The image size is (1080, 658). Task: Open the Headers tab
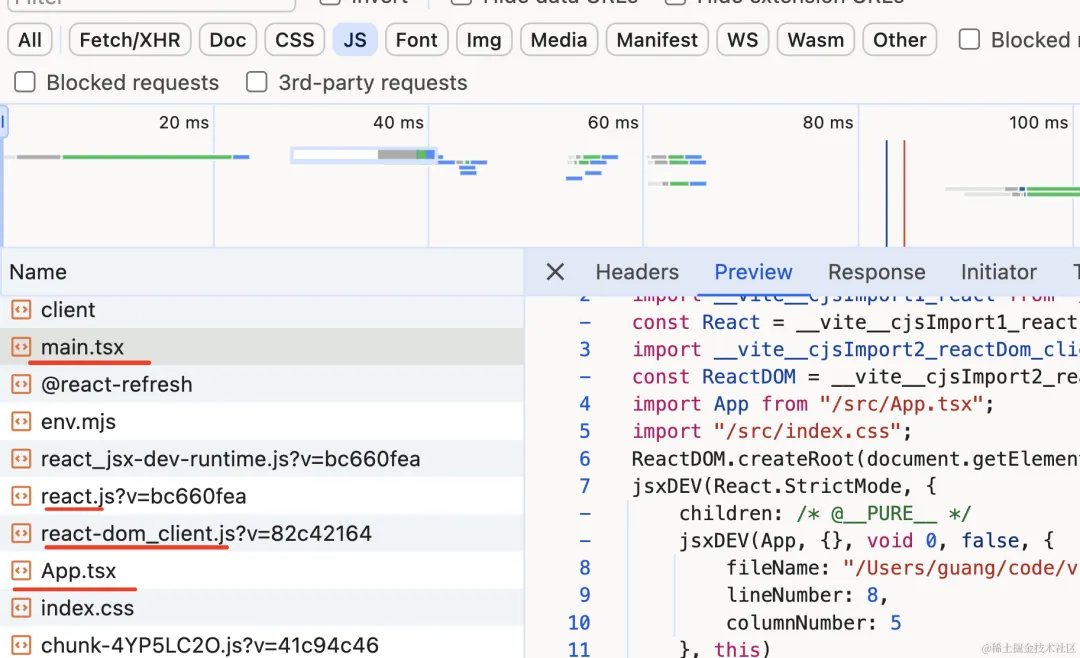[x=637, y=272]
